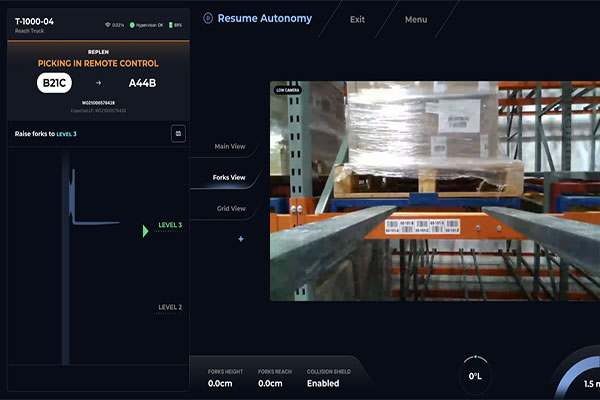
Task: Click the fork carriage on the mast diagram
Action: [94, 197]
